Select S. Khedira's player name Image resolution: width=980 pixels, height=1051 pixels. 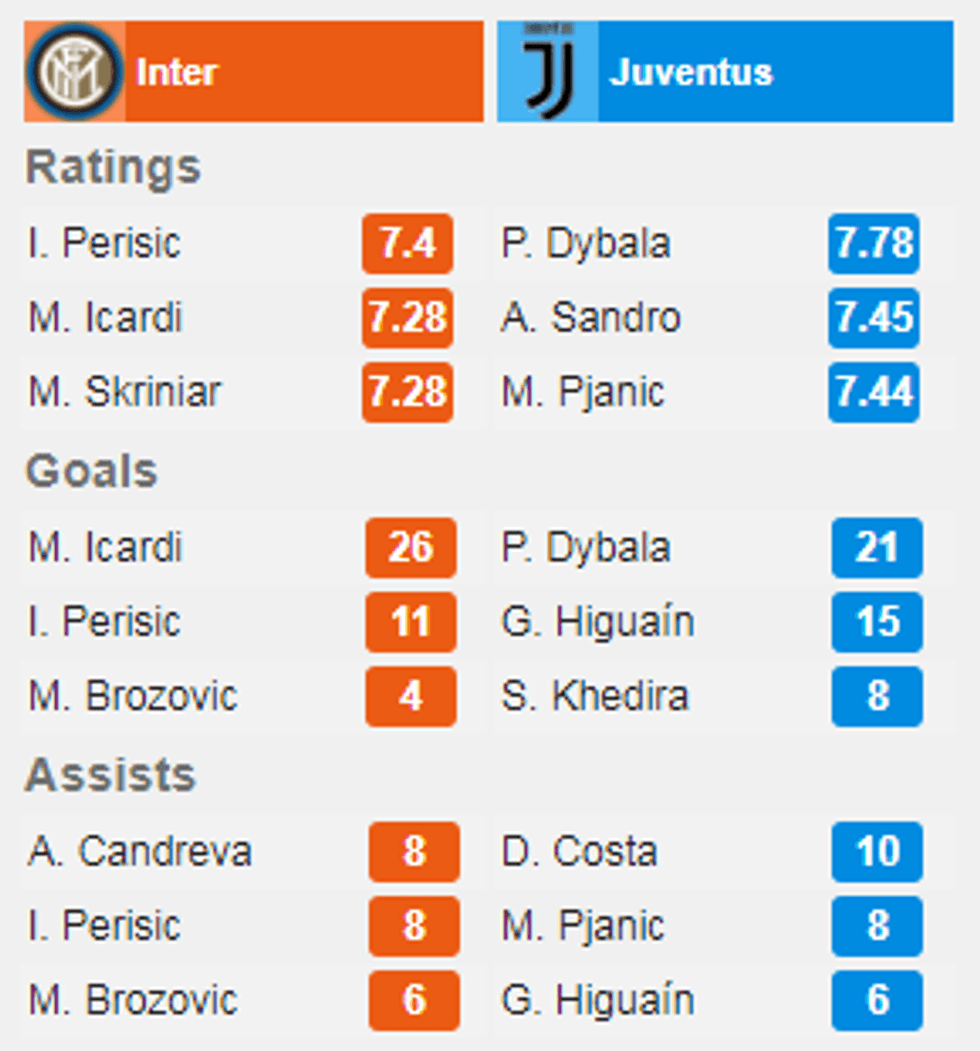pos(595,696)
